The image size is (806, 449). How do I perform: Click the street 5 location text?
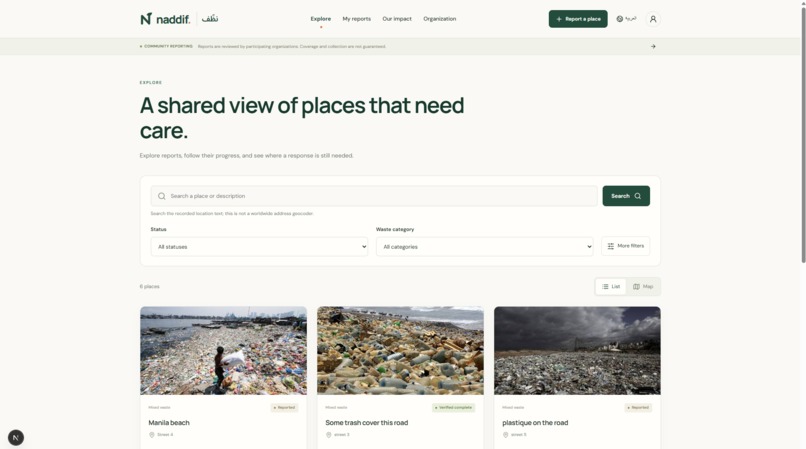(x=519, y=435)
